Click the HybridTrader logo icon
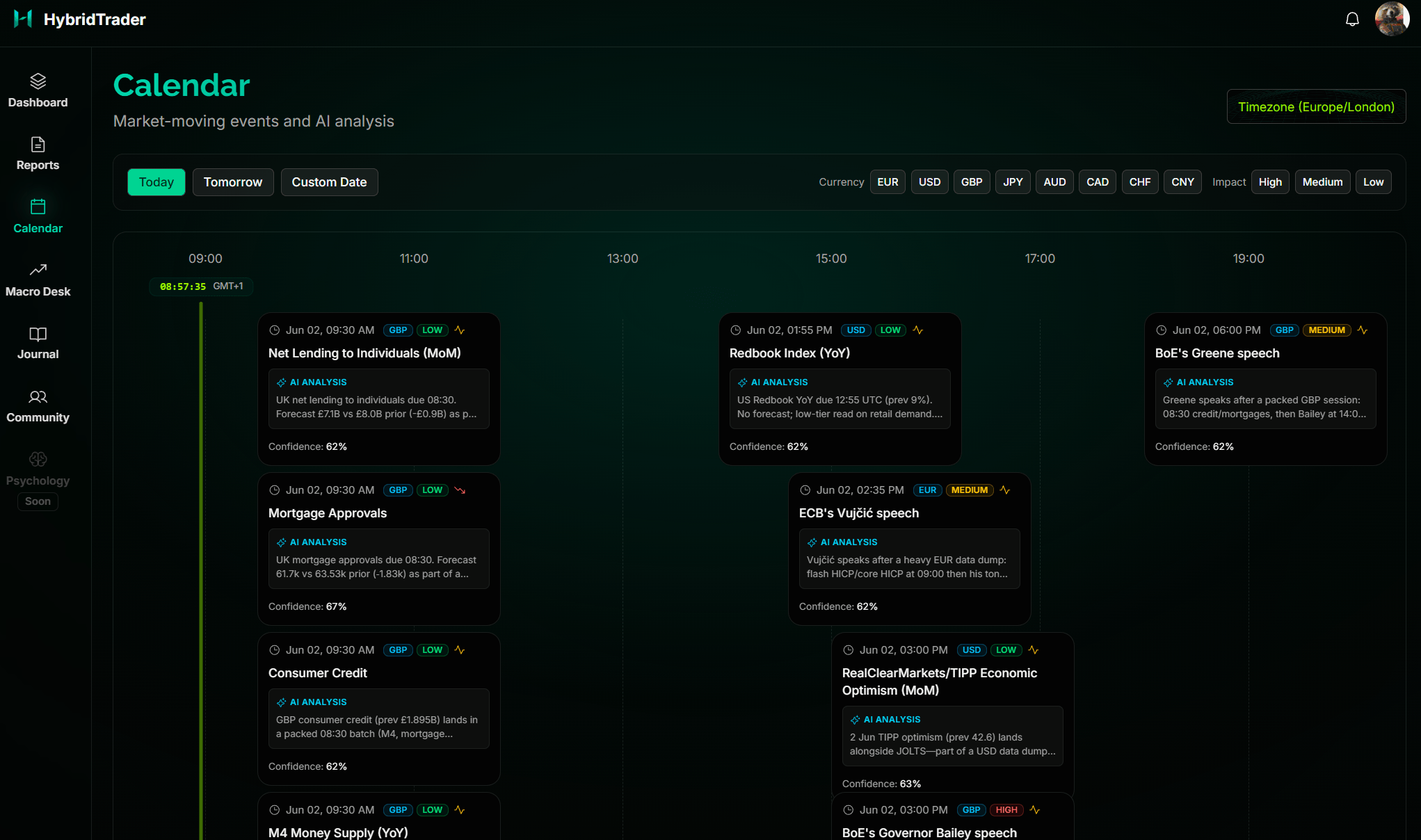Image resolution: width=1421 pixels, height=840 pixels. click(x=23, y=19)
